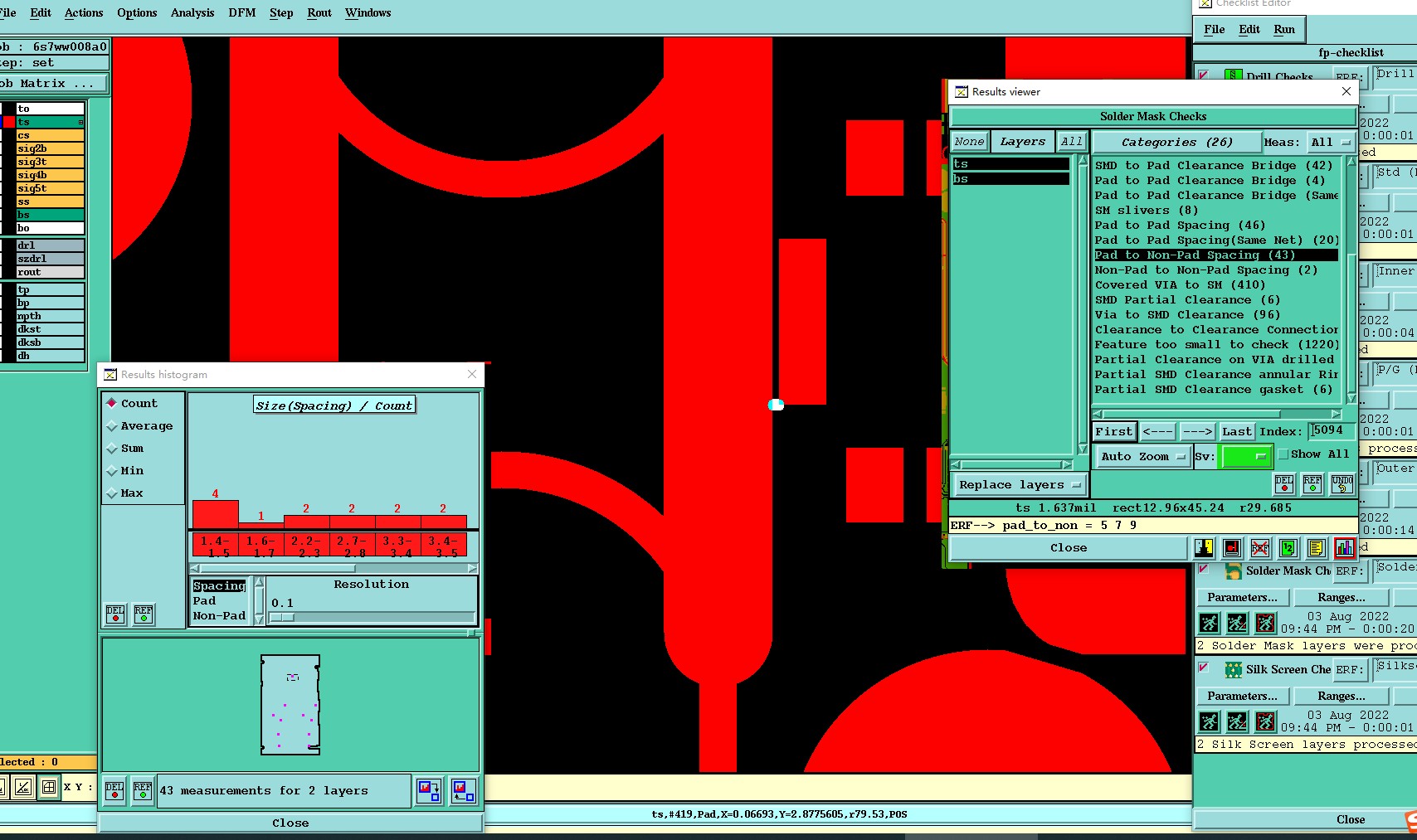The width and height of the screenshot is (1417, 840).
Task: Click the Solder Mask Checks checklist icon
Action: (1234, 571)
